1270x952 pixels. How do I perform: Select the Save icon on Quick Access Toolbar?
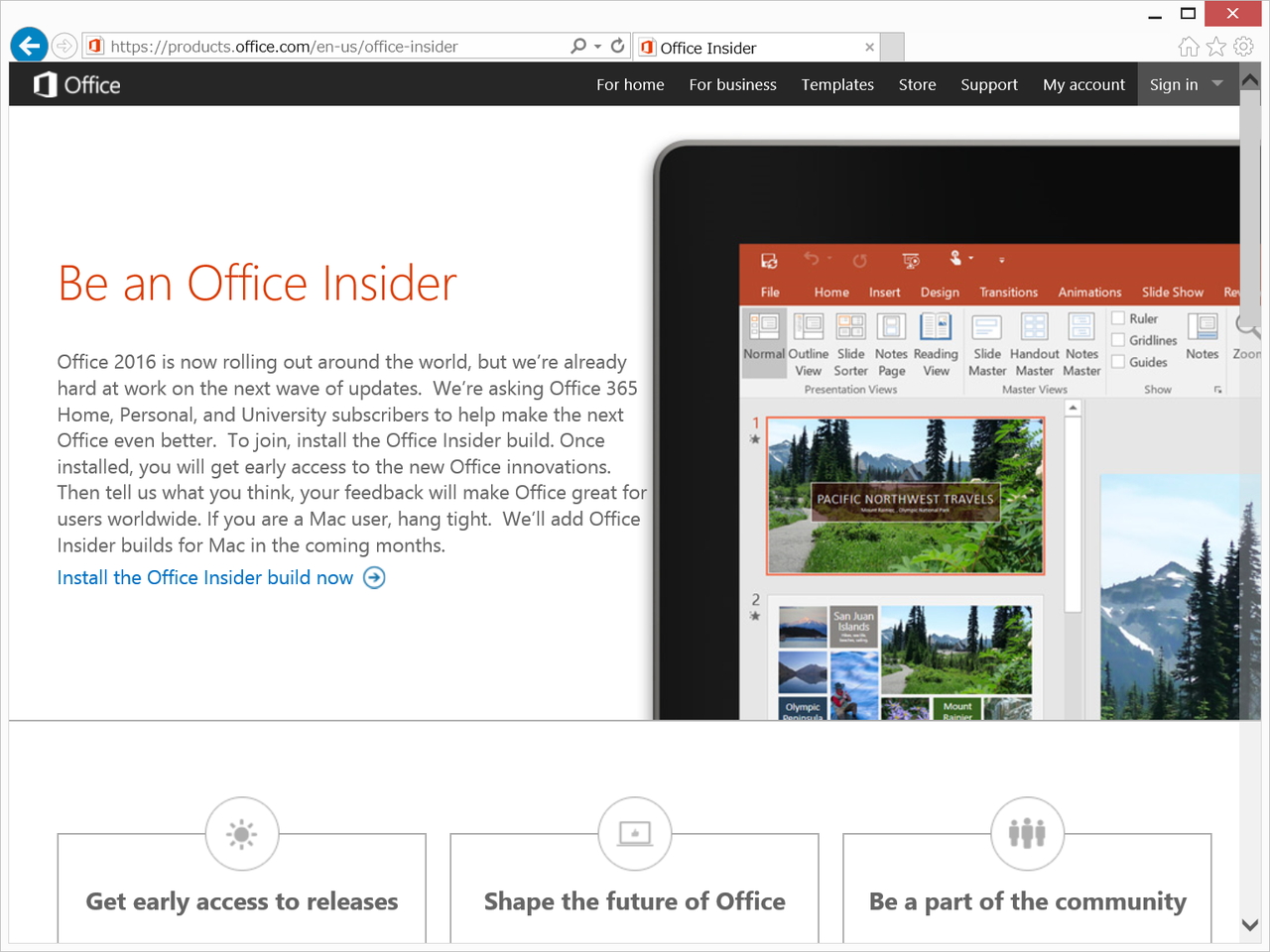click(x=769, y=260)
